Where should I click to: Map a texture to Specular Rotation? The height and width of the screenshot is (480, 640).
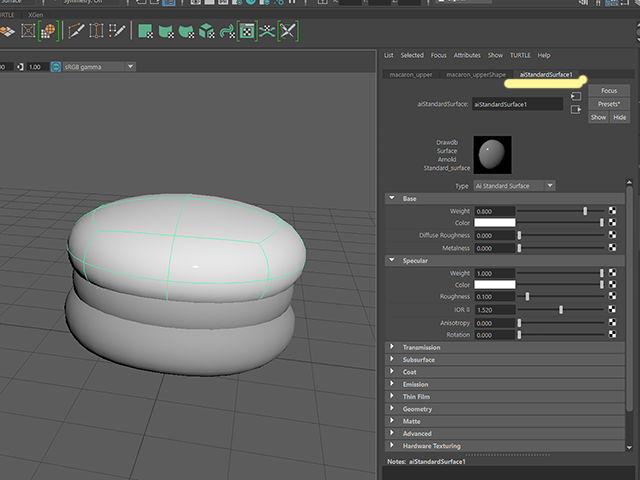point(612,334)
